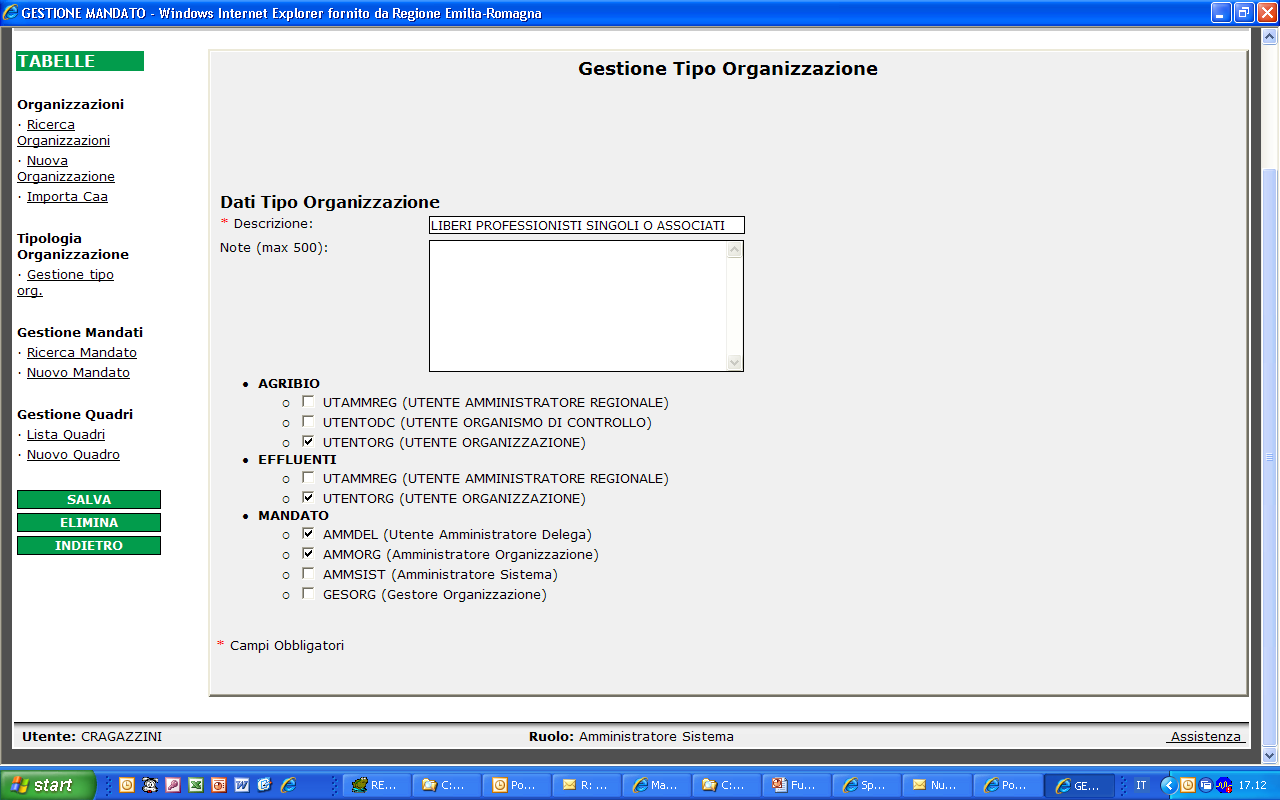Click the Utente: CRAGAZZINI text

(92, 736)
